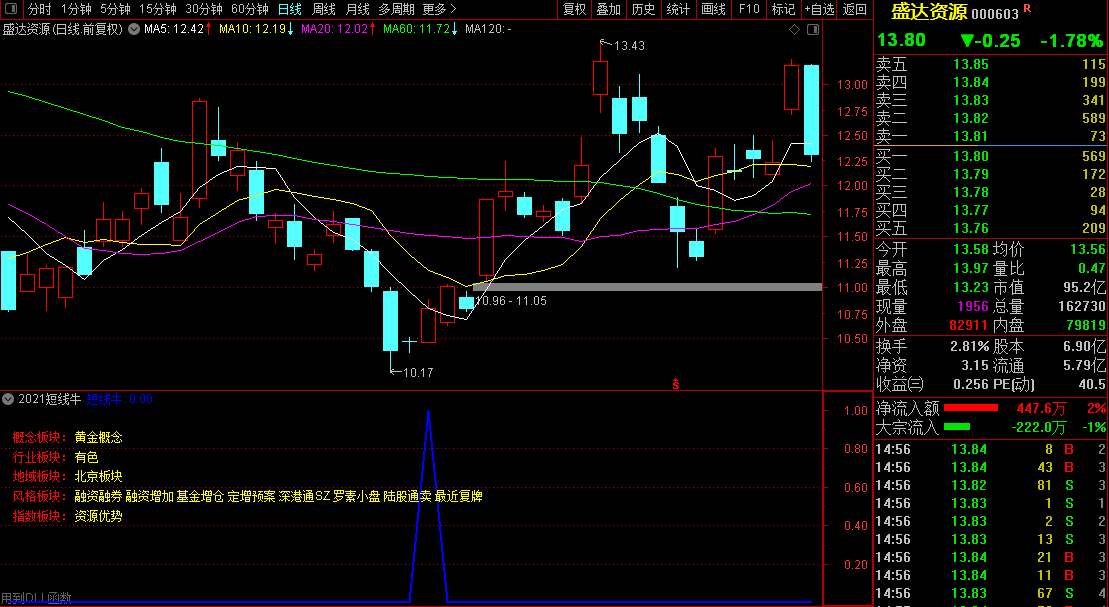The width and height of the screenshot is (1109, 607).
Task: Open the main chart indicator dropdown arrow
Action: point(134,29)
